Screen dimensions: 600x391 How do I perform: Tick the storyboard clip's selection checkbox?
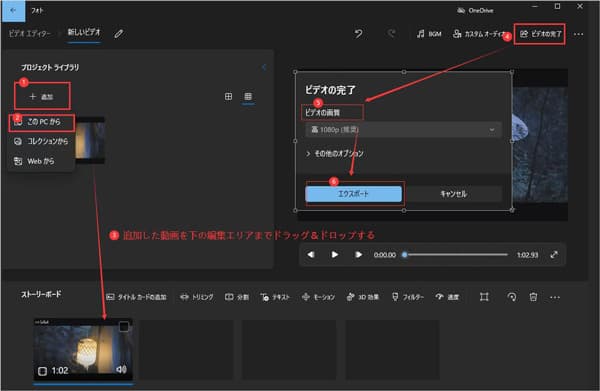coord(124,327)
